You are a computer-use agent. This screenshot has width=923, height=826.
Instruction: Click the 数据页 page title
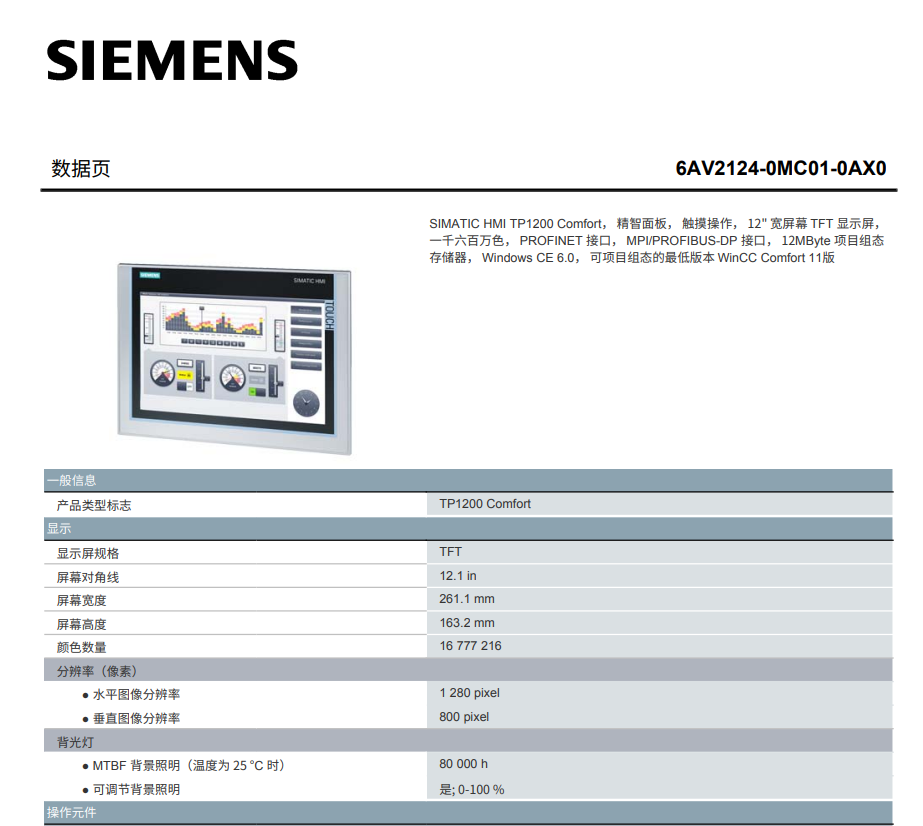pos(81,168)
